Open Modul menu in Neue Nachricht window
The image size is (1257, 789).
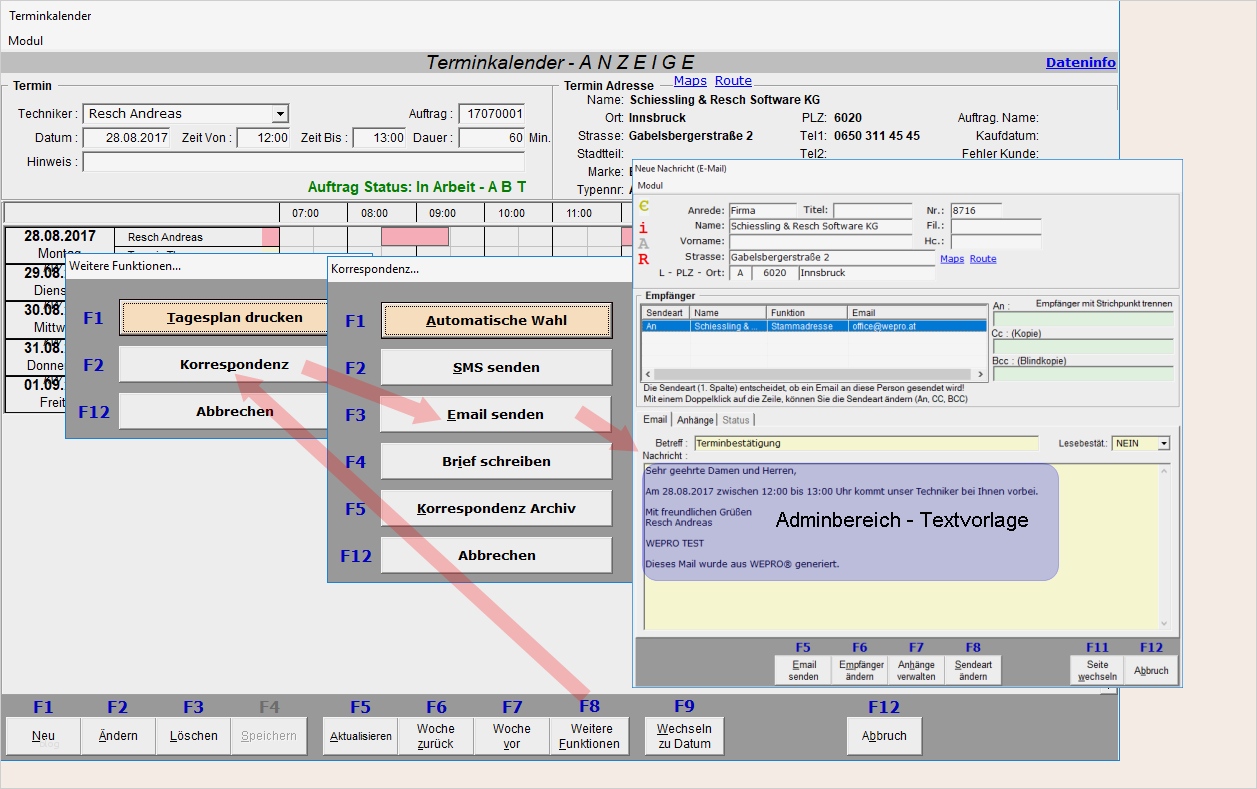[650, 185]
